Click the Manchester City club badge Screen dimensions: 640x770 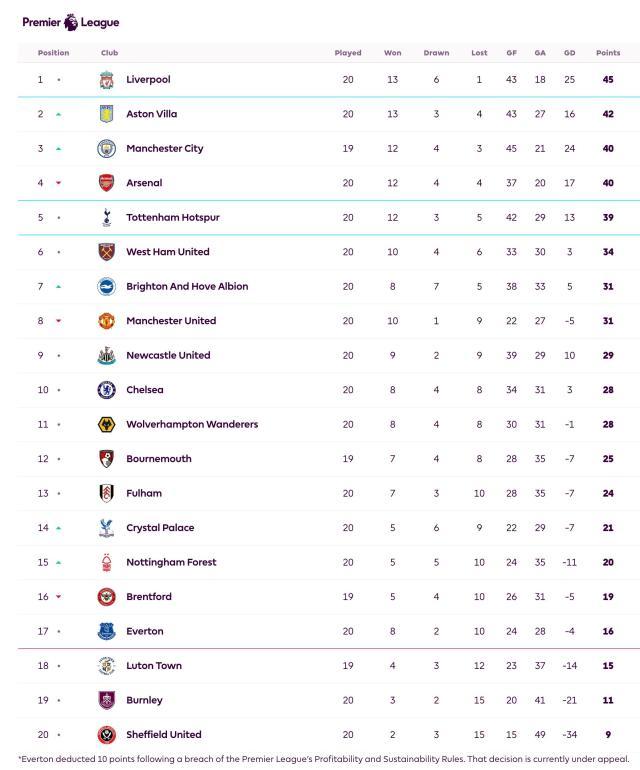[107, 149]
